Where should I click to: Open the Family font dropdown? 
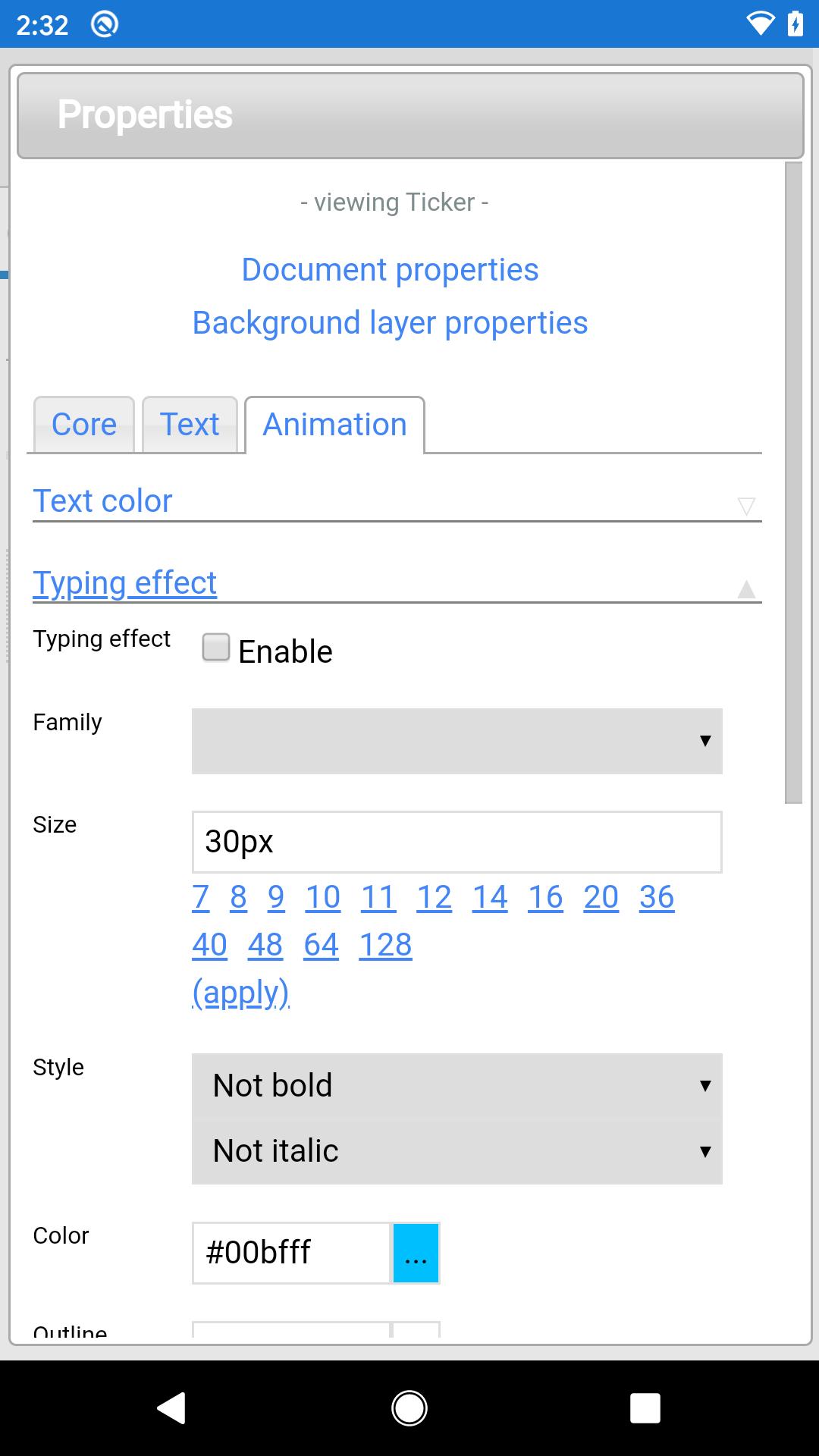457,741
